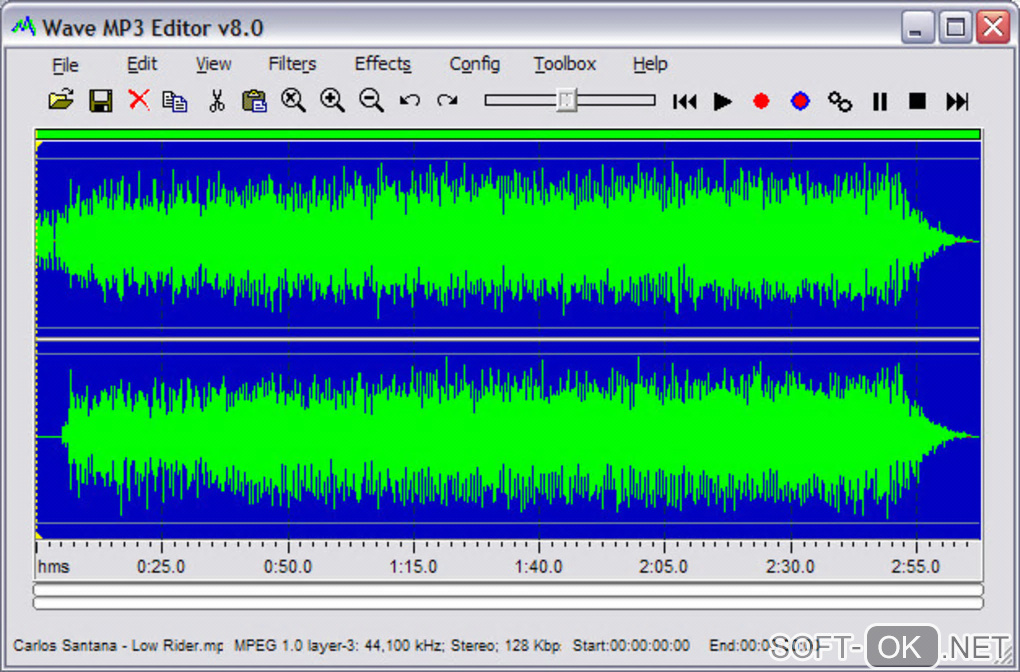Screen dimensions: 1020x672
Task: Start recording with the red dot button
Action: click(761, 101)
